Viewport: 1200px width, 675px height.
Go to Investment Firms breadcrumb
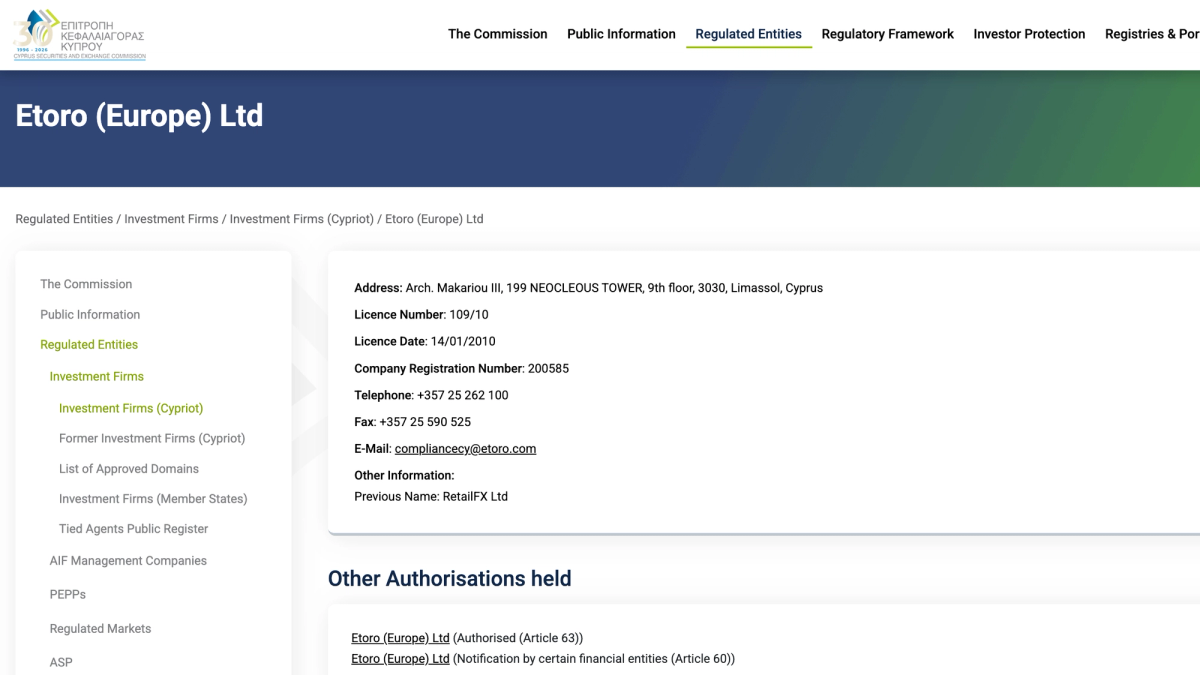171,219
